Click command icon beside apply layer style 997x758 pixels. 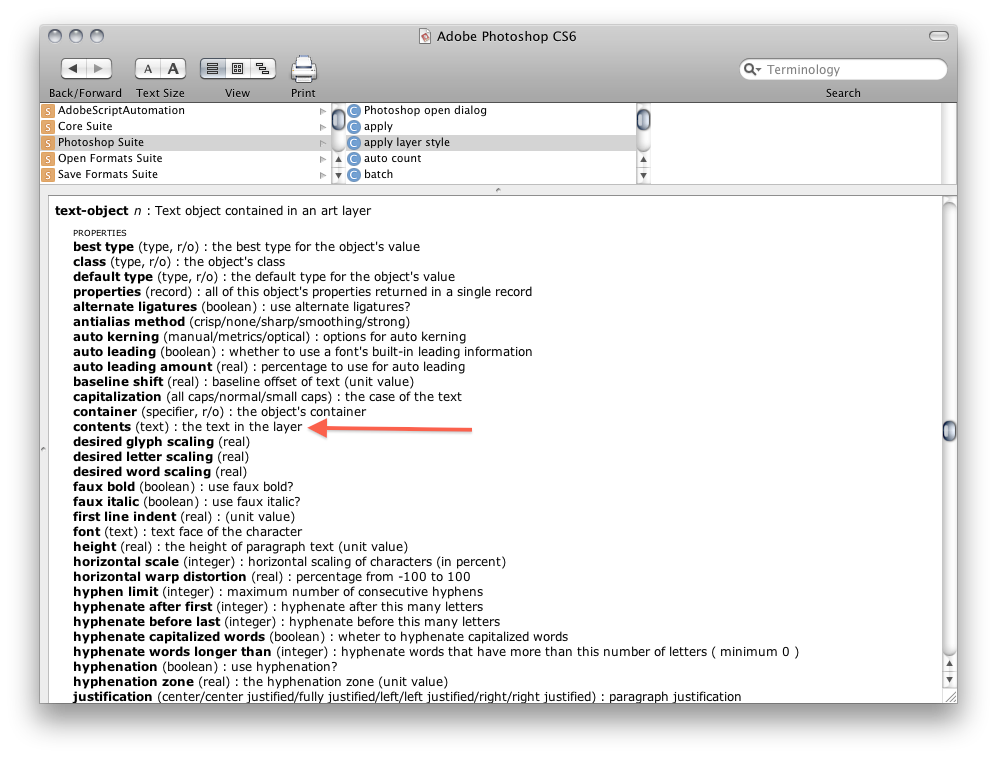(x=354, y=142)
